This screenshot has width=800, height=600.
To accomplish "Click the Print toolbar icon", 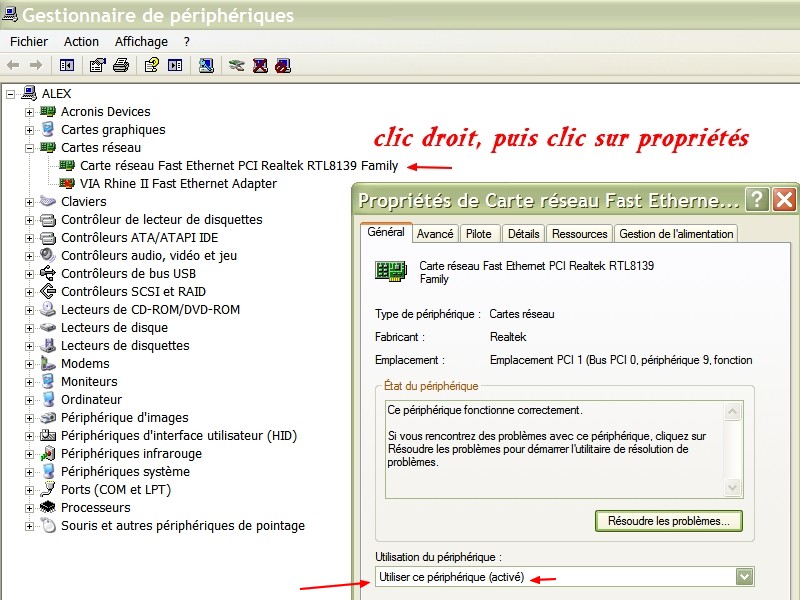I will 121,66.
